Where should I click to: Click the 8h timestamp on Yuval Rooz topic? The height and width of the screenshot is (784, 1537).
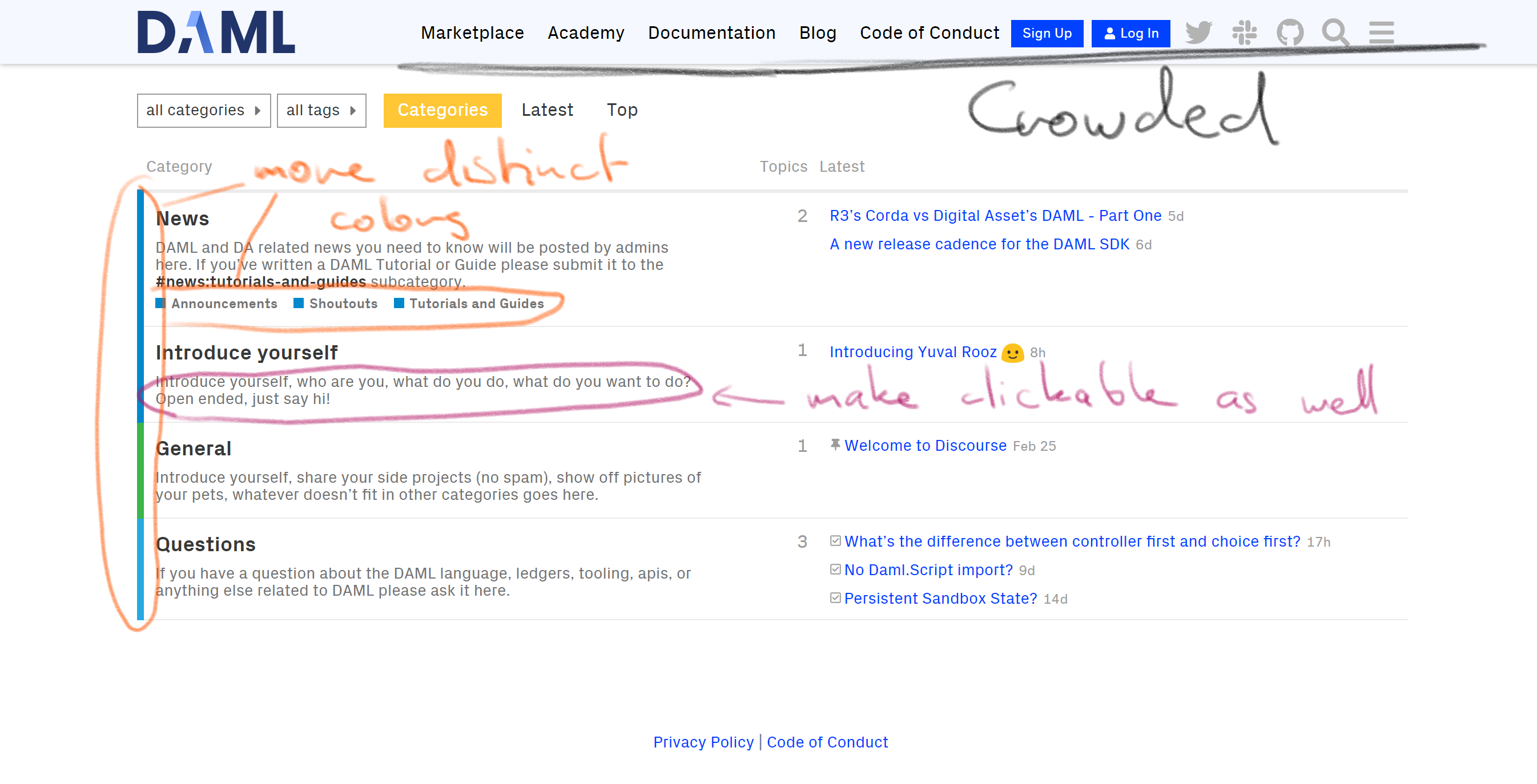point(1037,353)
